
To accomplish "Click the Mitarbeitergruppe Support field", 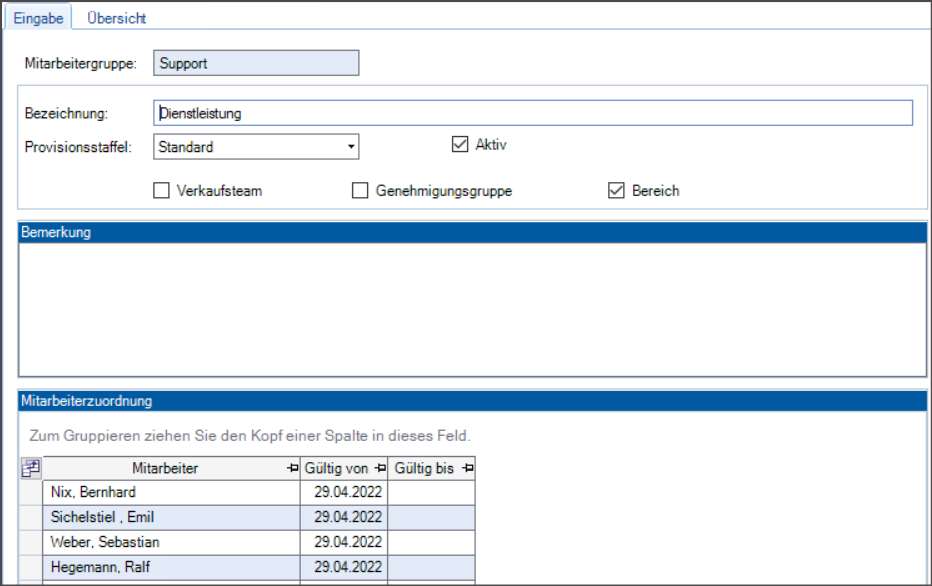I will pos(256,63).
